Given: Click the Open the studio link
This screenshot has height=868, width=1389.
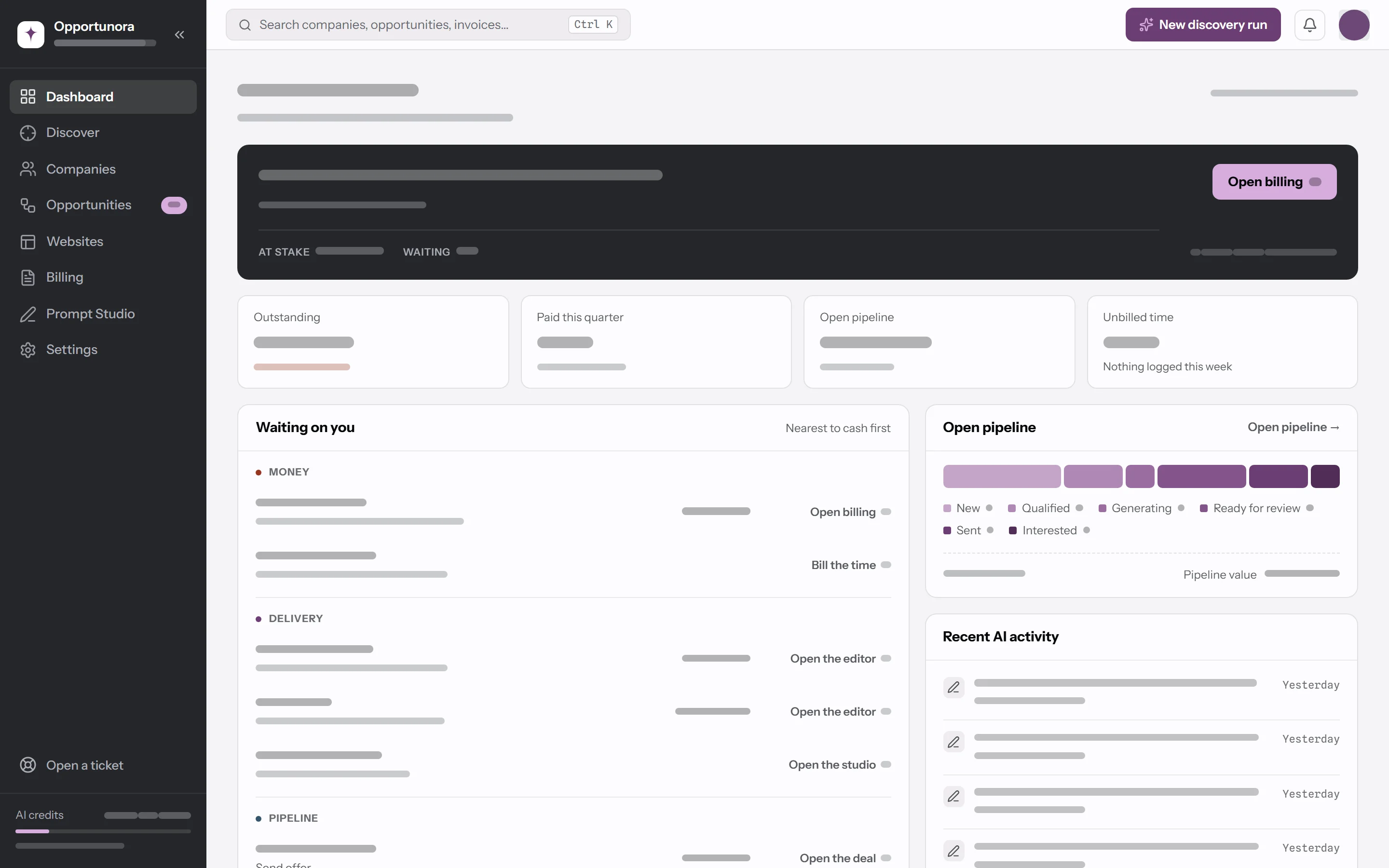Looking at the screenshot, I should click(x=839, y=765).
